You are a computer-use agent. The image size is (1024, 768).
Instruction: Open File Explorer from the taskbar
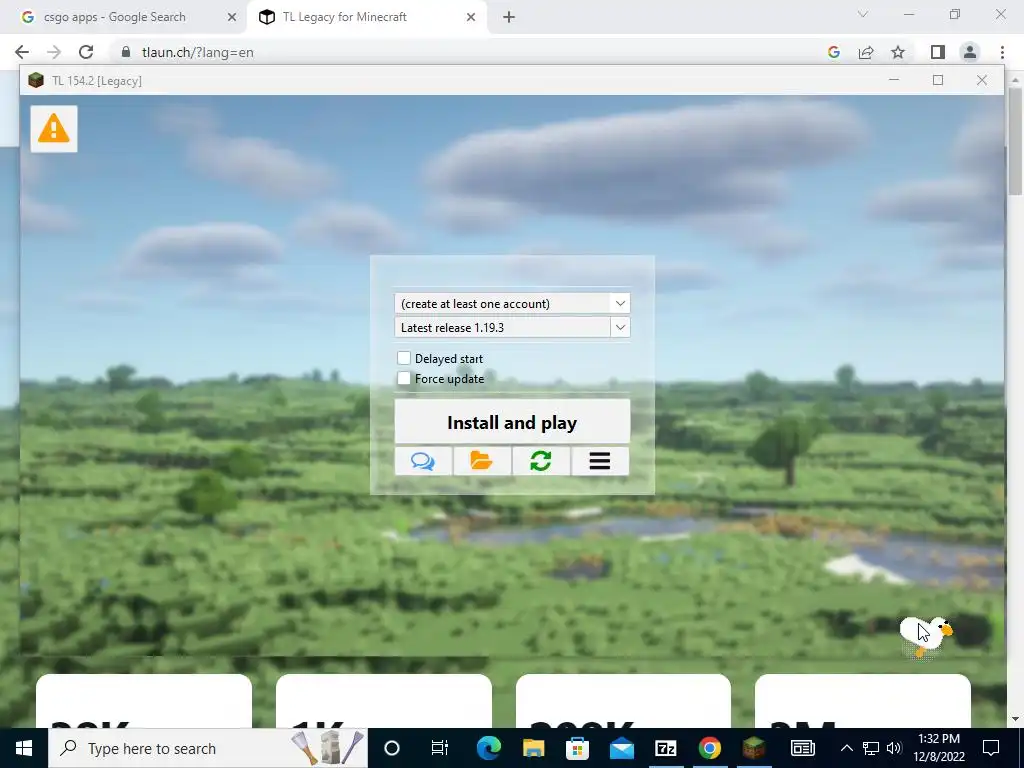533,748
